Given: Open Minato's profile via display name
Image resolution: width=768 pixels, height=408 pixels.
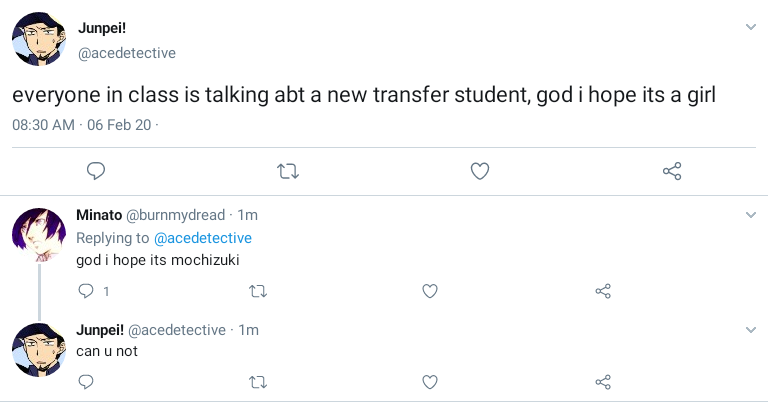Looking at the screenshot, I should 98,215.
